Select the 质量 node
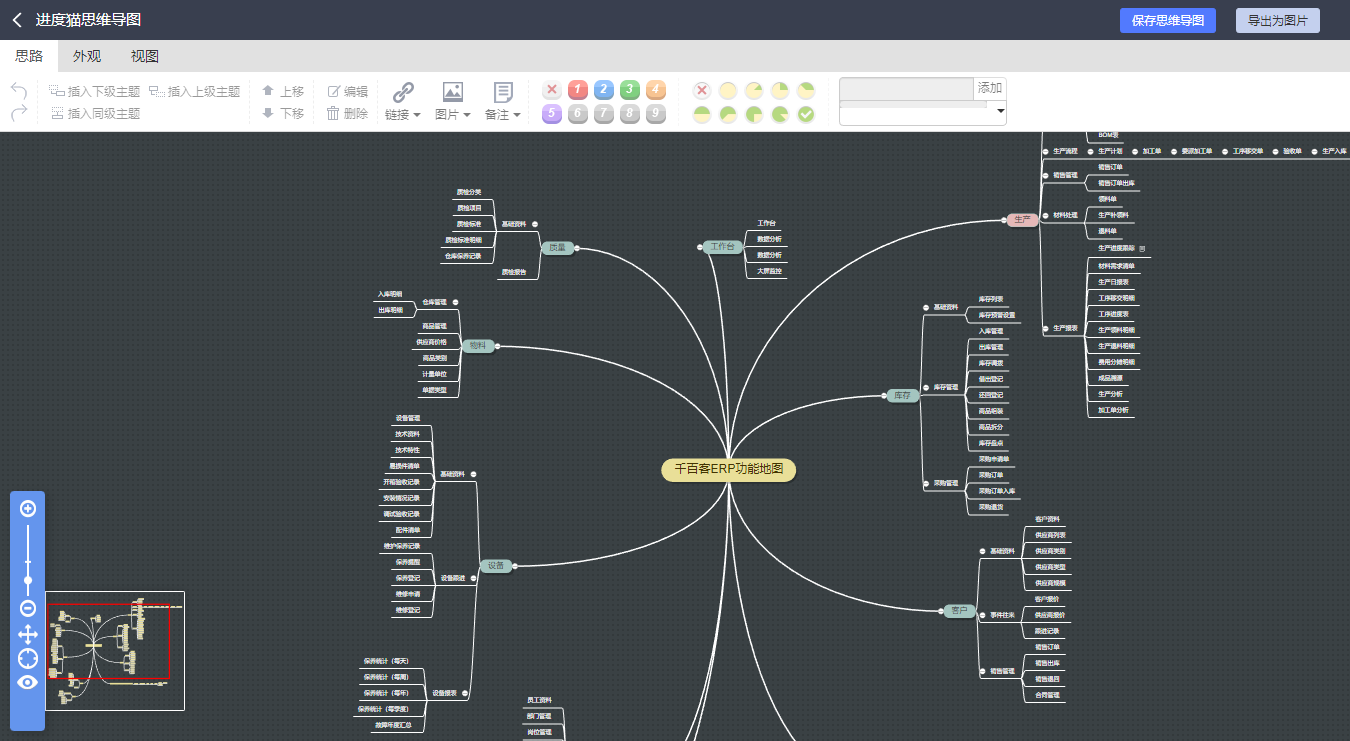Image resolution: width=1350 pixels, height=741 pixels. [557, 247]
